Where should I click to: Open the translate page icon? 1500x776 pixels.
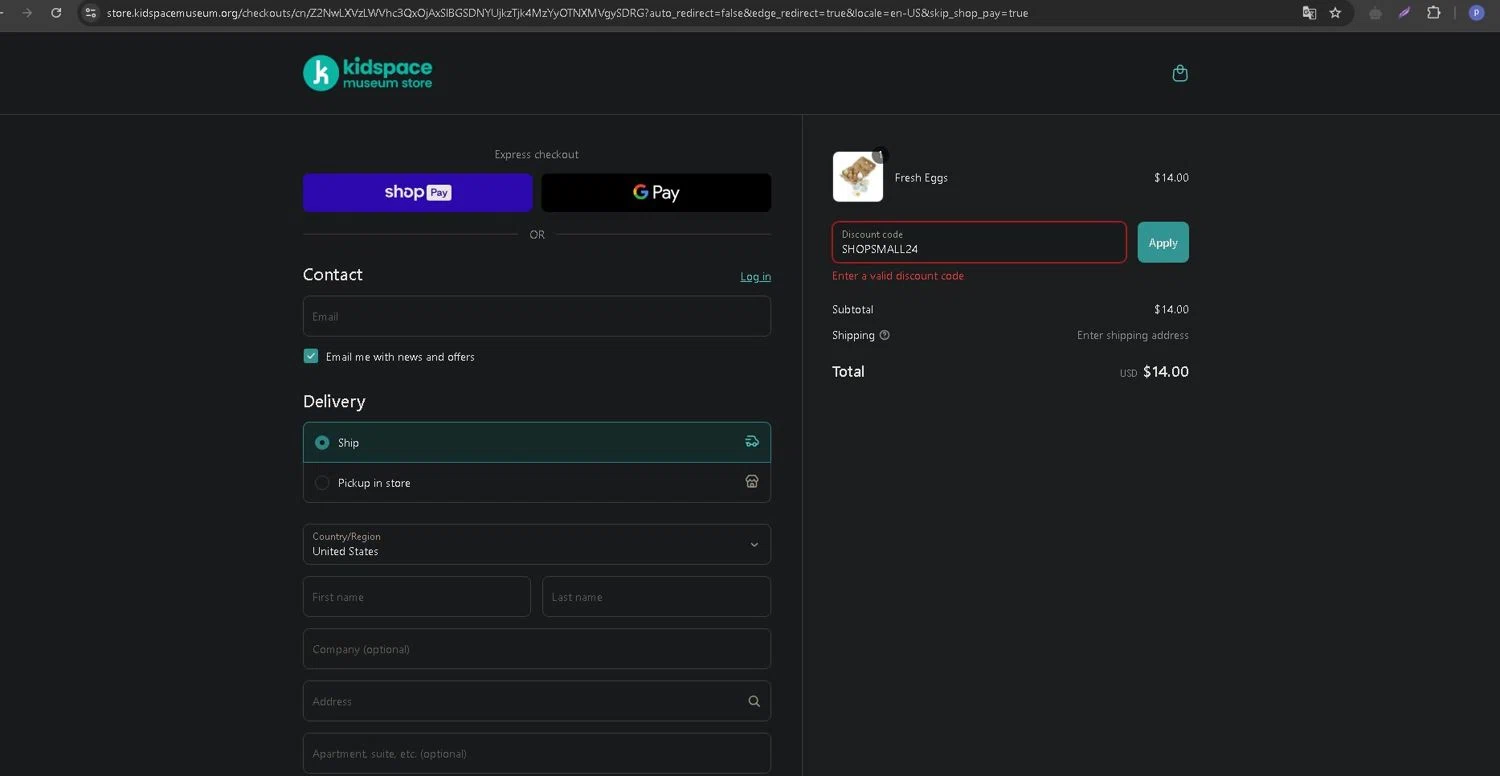click(1309, 13)
